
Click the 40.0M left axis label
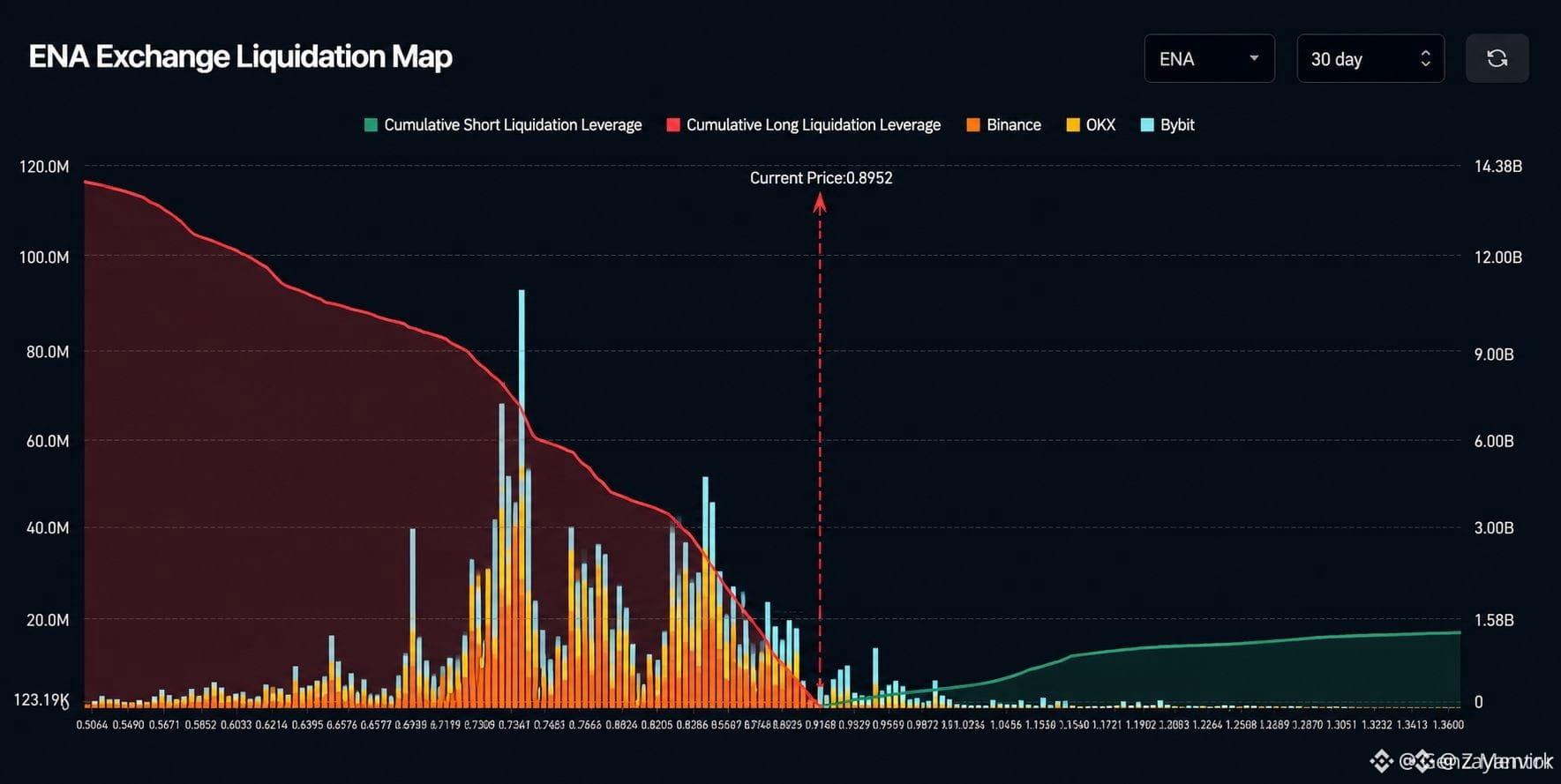coord(48,528)
